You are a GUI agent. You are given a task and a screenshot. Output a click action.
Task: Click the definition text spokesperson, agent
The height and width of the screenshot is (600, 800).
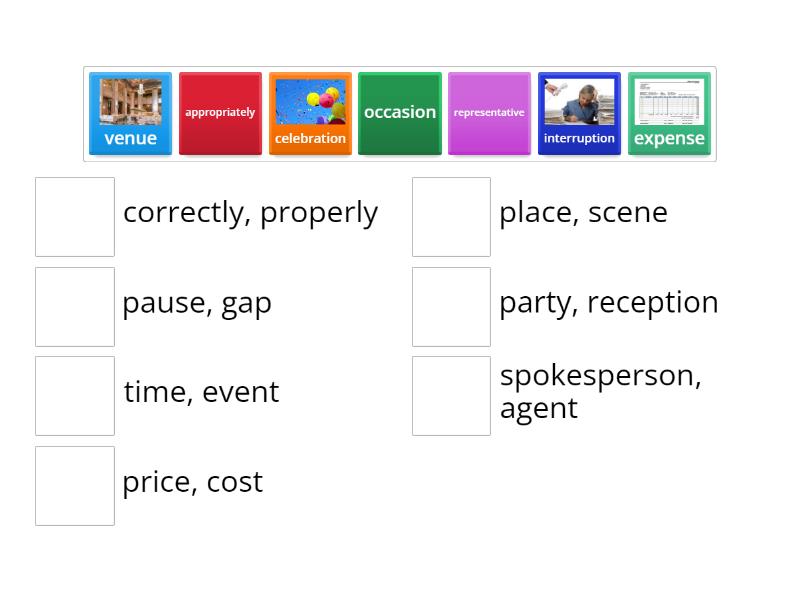600,391
